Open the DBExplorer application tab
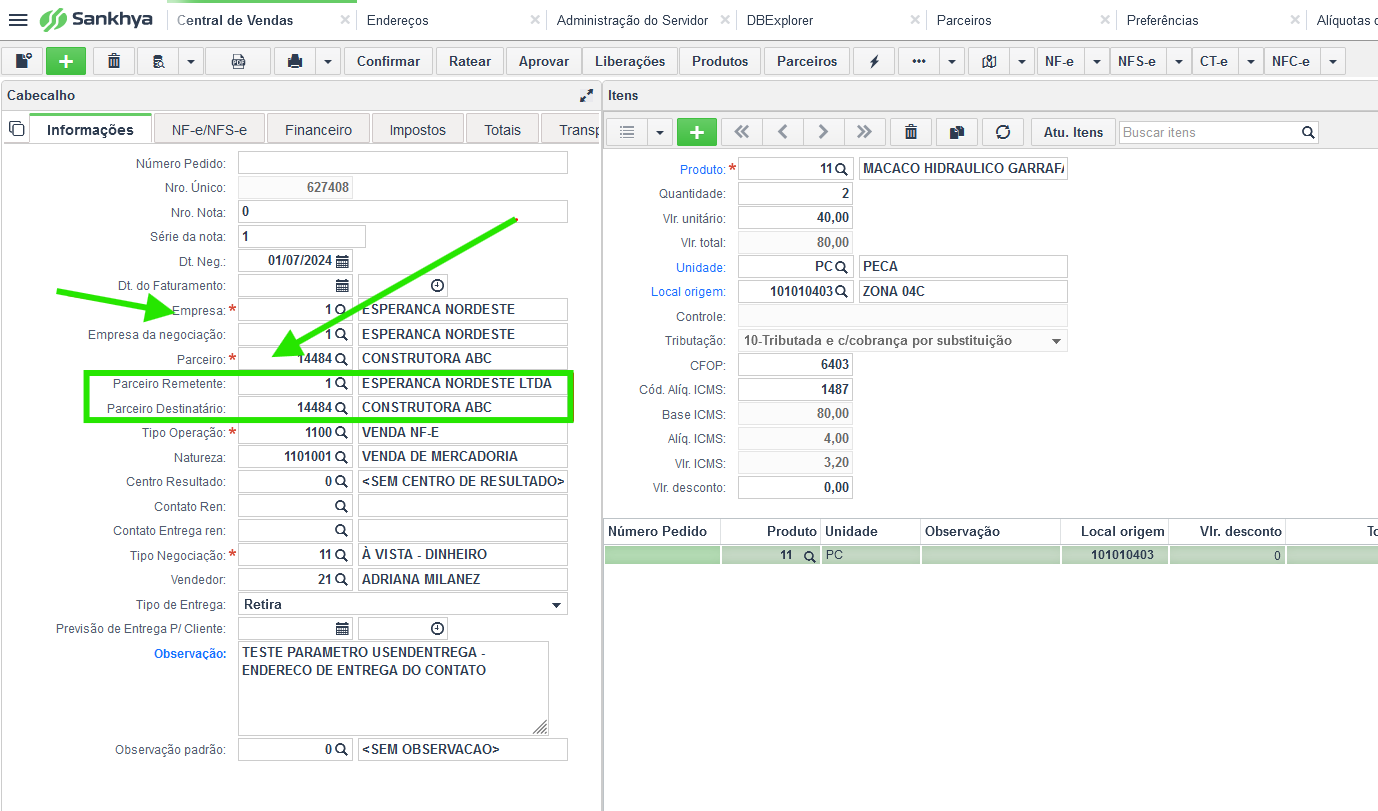 point(780,20)
